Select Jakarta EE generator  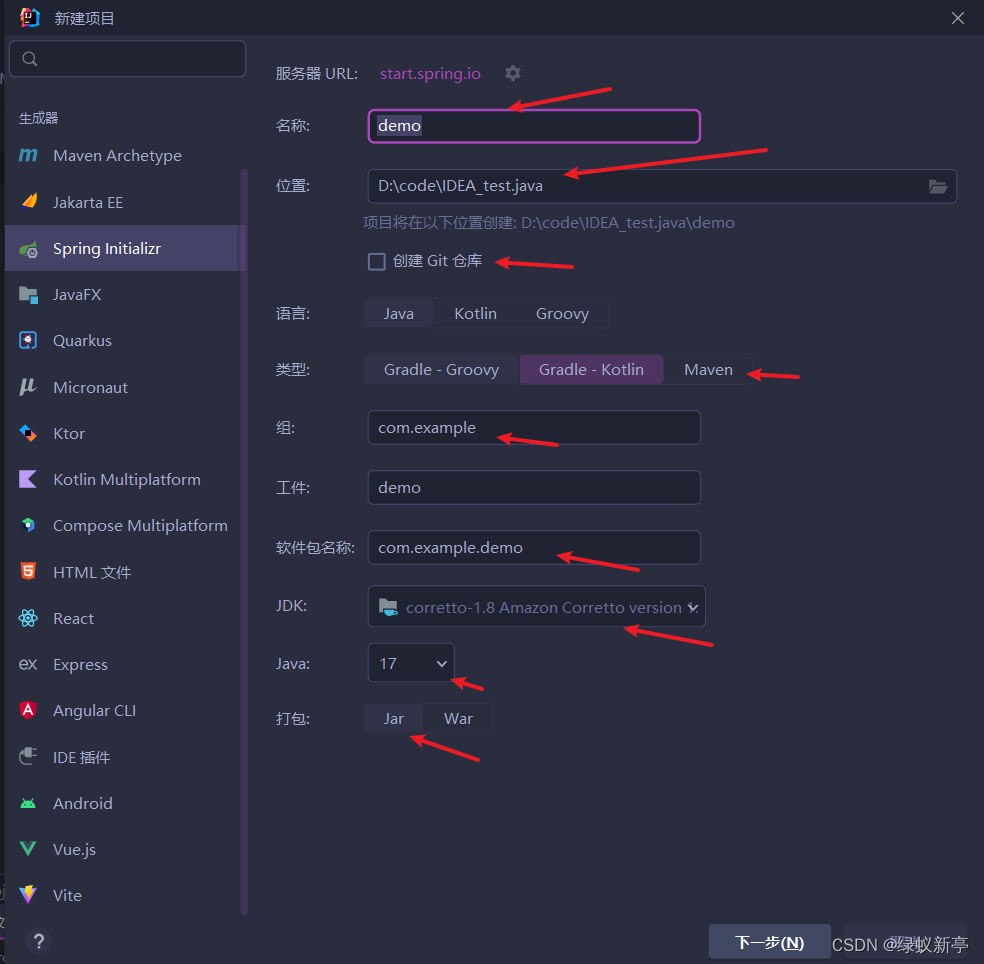tap(122, 202)
